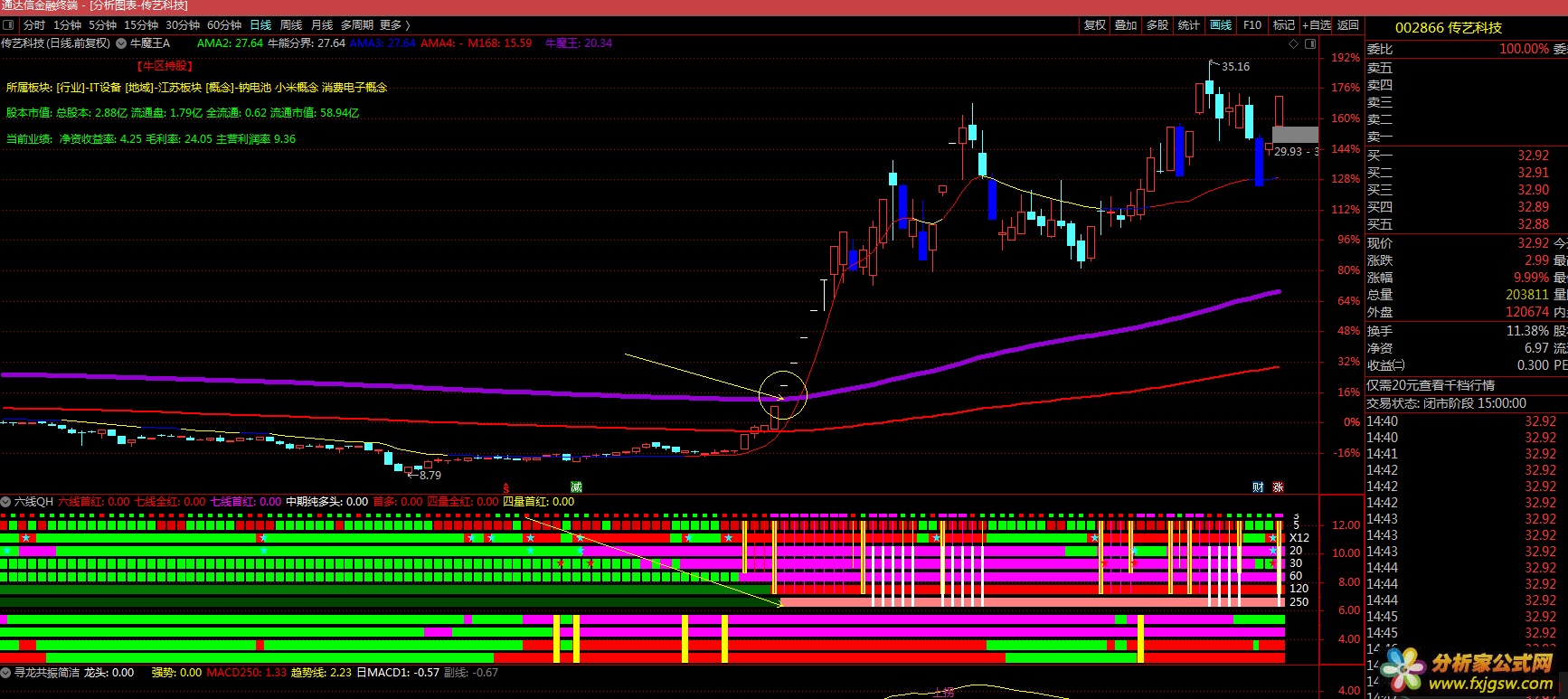Click the 买一 price 32.92
Screen dimensions: 1568x699
tap(1533, 156)
